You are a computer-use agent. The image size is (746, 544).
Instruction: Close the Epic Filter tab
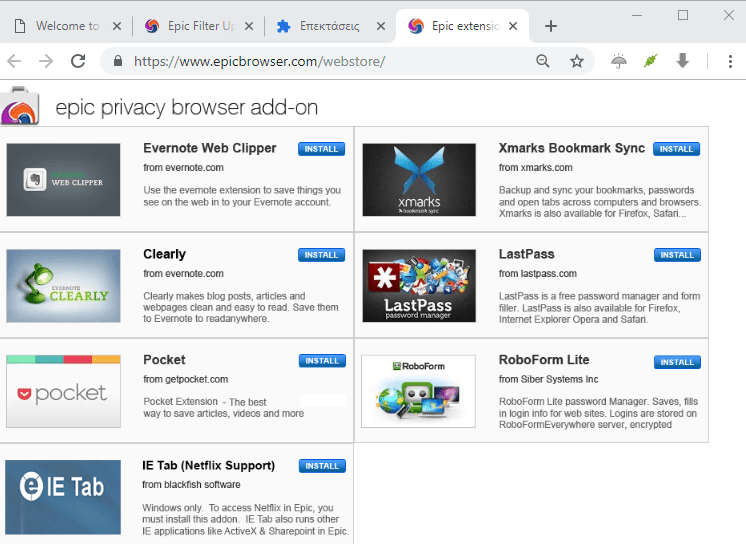coord(249,26)
